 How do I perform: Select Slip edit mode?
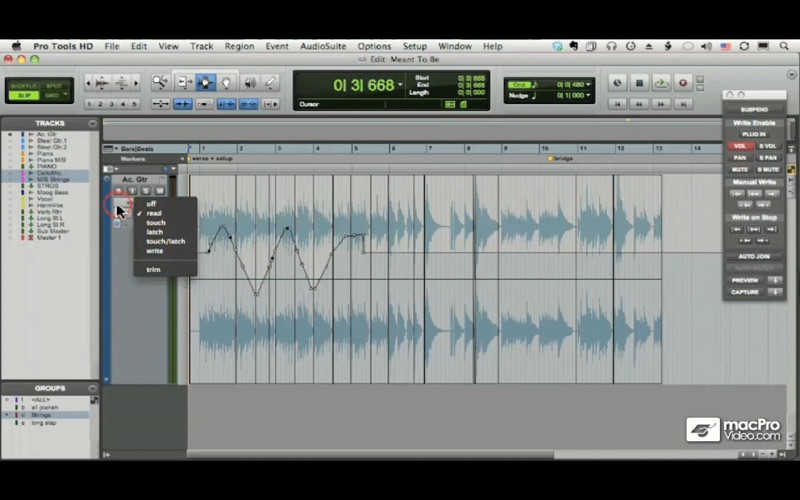(x=23, y=95)
